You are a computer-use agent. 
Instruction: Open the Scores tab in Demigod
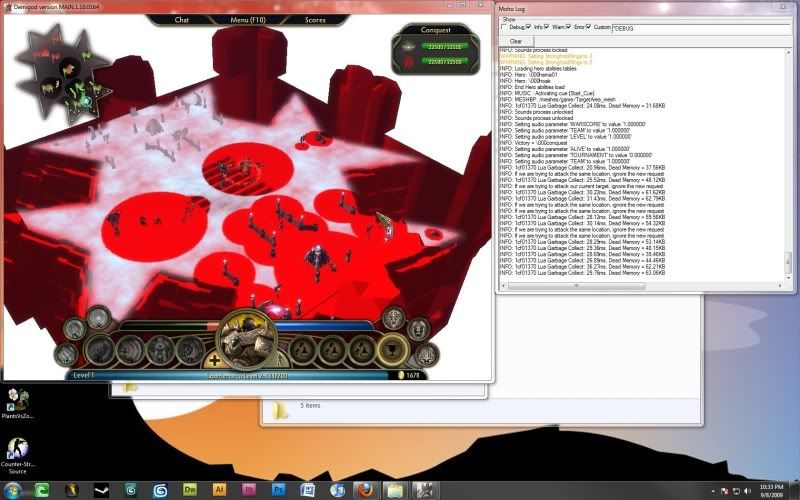pyautogui.click(x=315, y=20)
